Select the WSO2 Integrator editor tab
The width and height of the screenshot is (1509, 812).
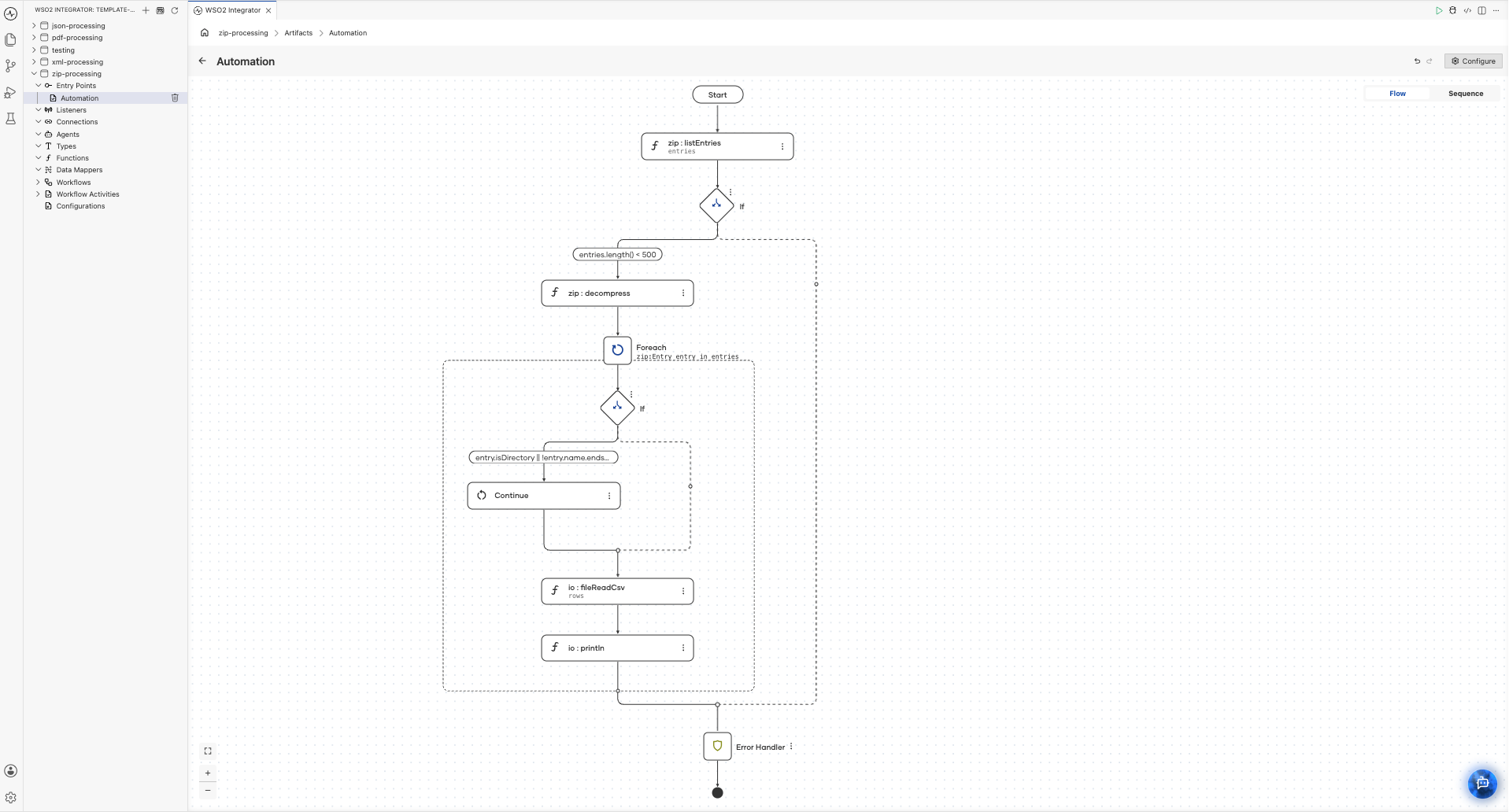232,10
